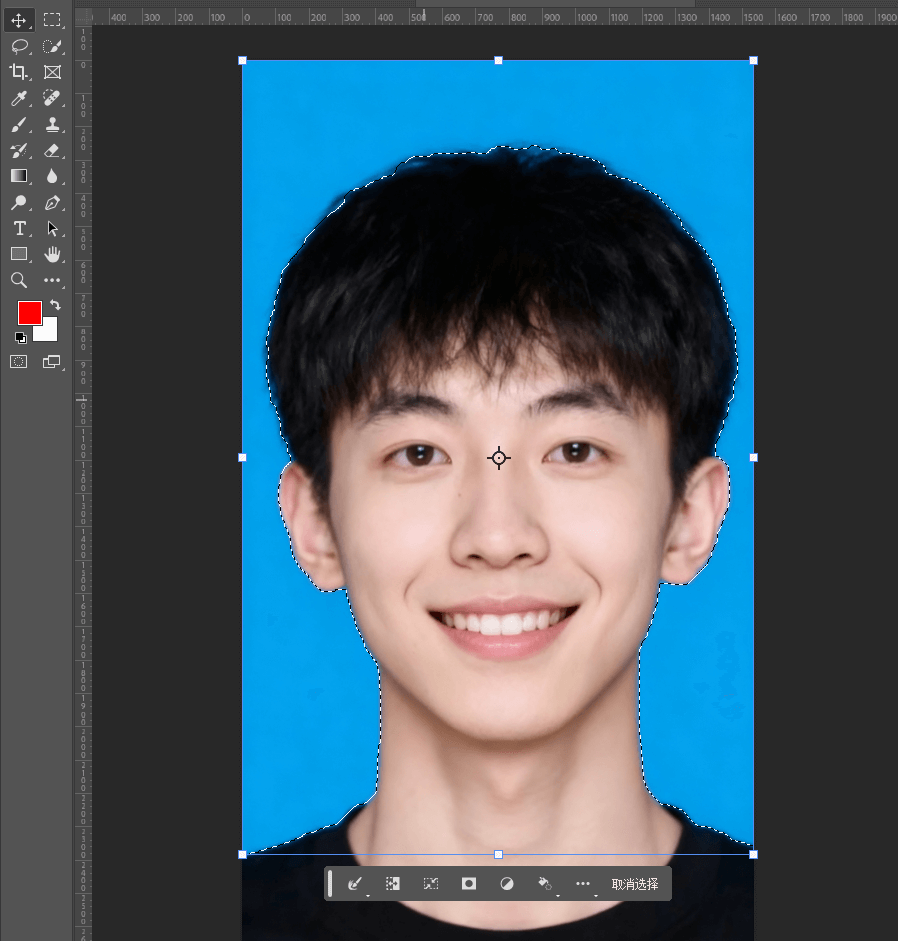Choose the Lasso tool
This screenshot has width=898, height=941.
click(x=19, y=46)
